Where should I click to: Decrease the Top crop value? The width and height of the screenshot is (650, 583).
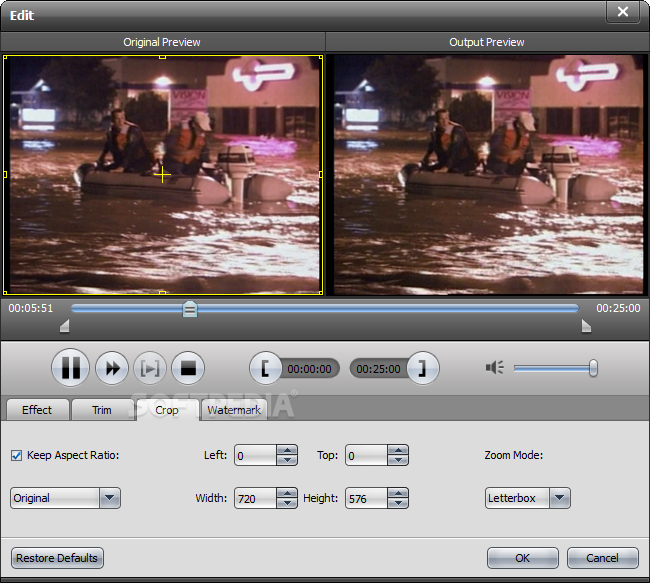(398, 460)
